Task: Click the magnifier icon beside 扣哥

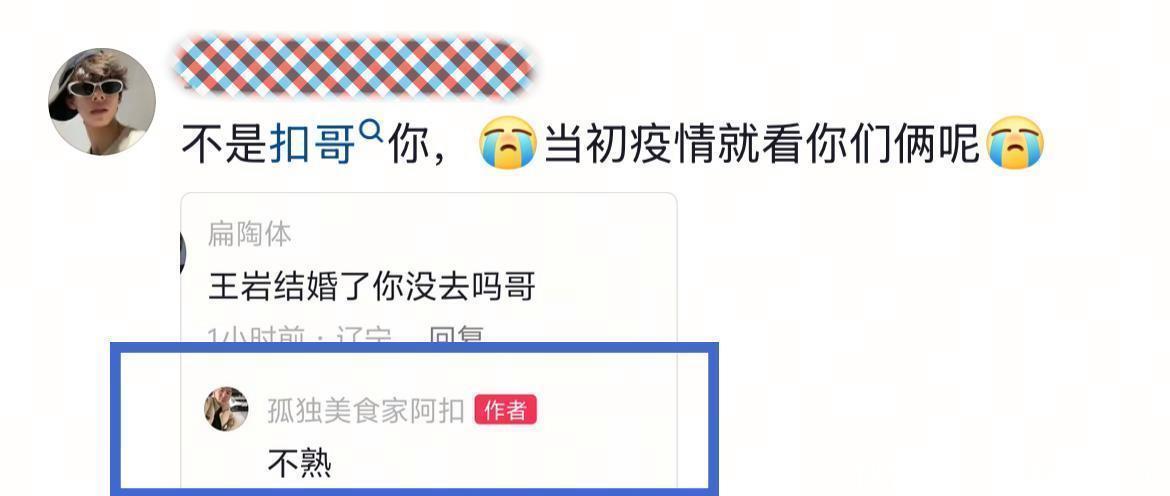Action: (x=371, y=133)
